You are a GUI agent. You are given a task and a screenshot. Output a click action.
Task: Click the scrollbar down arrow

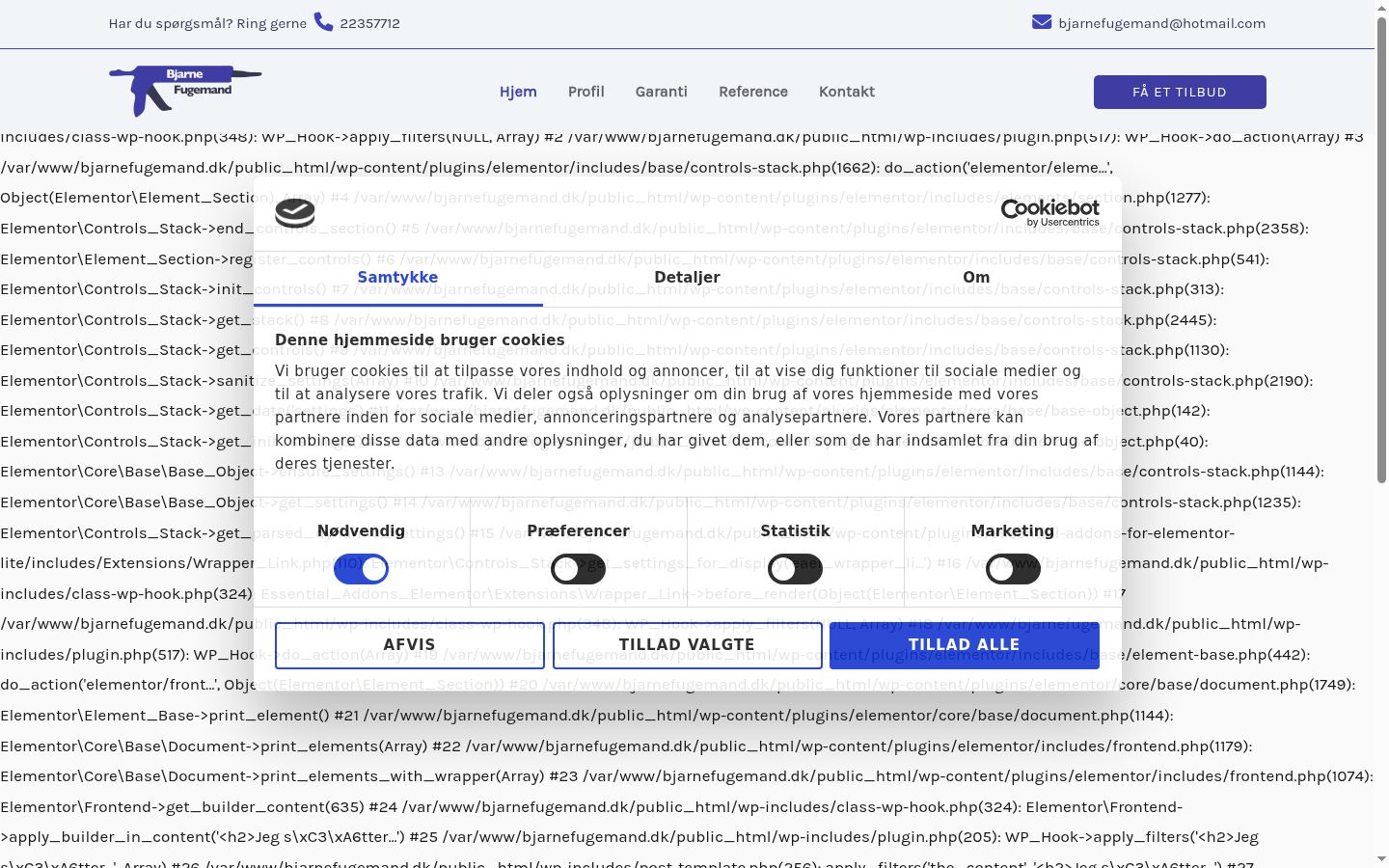pos(1381,859)
